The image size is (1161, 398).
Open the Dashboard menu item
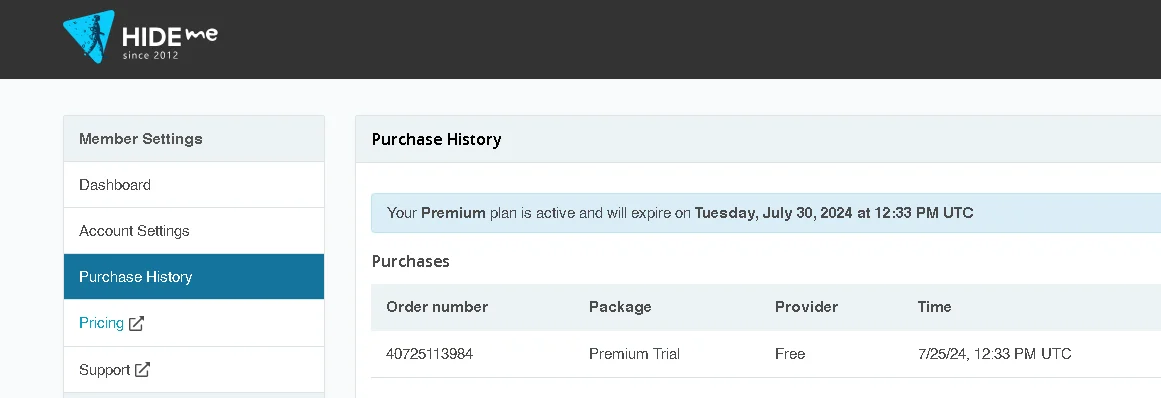point(194,185)
